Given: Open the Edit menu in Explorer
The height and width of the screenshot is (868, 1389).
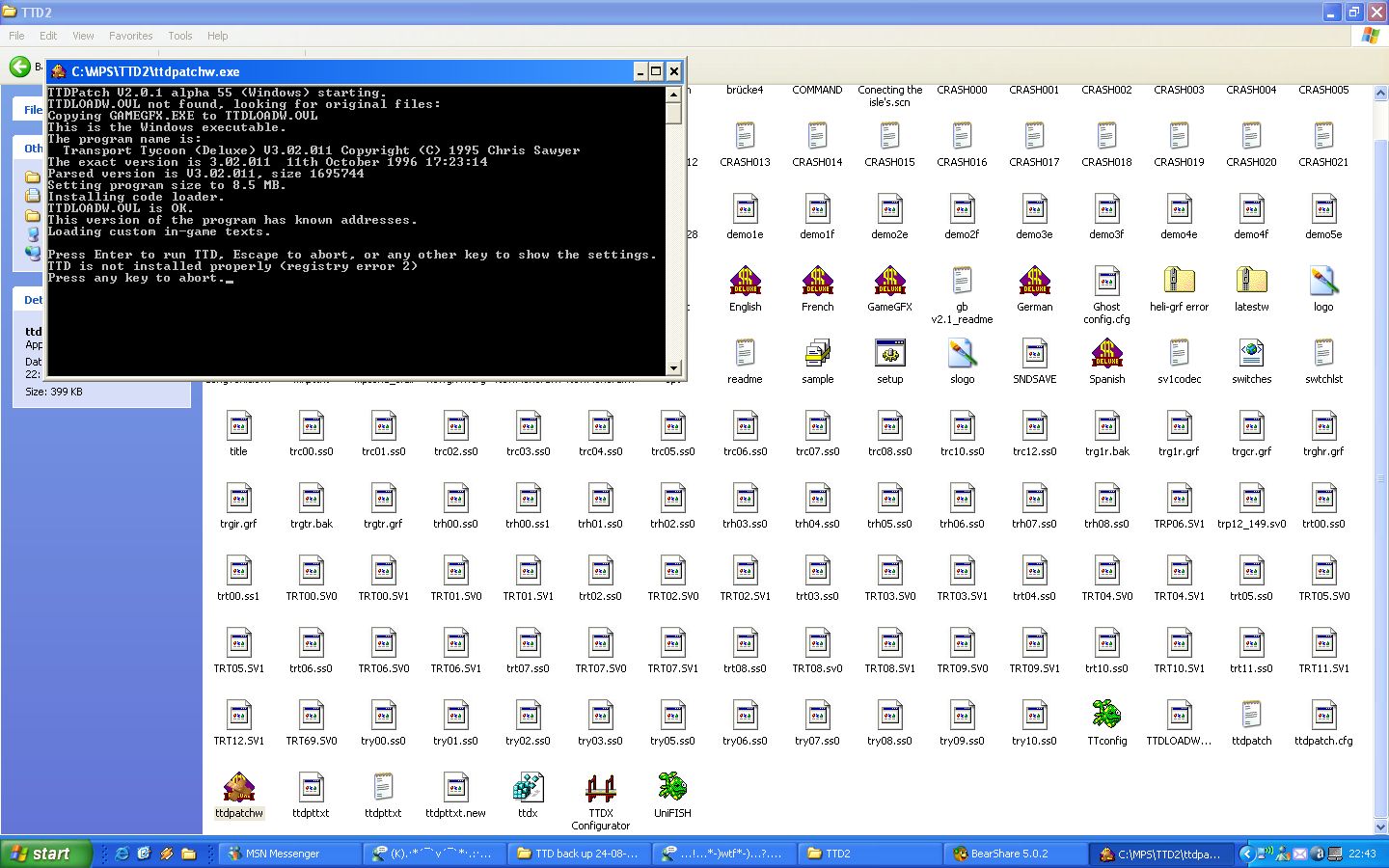Looking at the screenshot, I should click(x=48, y=36).
